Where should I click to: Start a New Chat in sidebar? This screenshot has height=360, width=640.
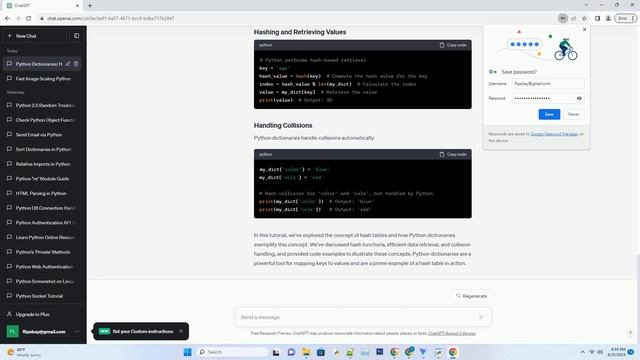35,36
